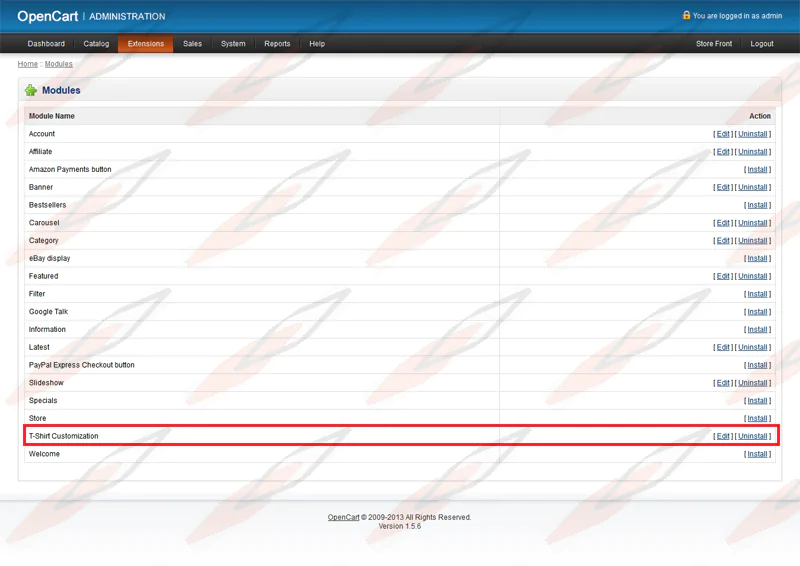Select the 'Amazon Payments button' name text
This screenshot has height=566, width=800.
tap(70, 169)
